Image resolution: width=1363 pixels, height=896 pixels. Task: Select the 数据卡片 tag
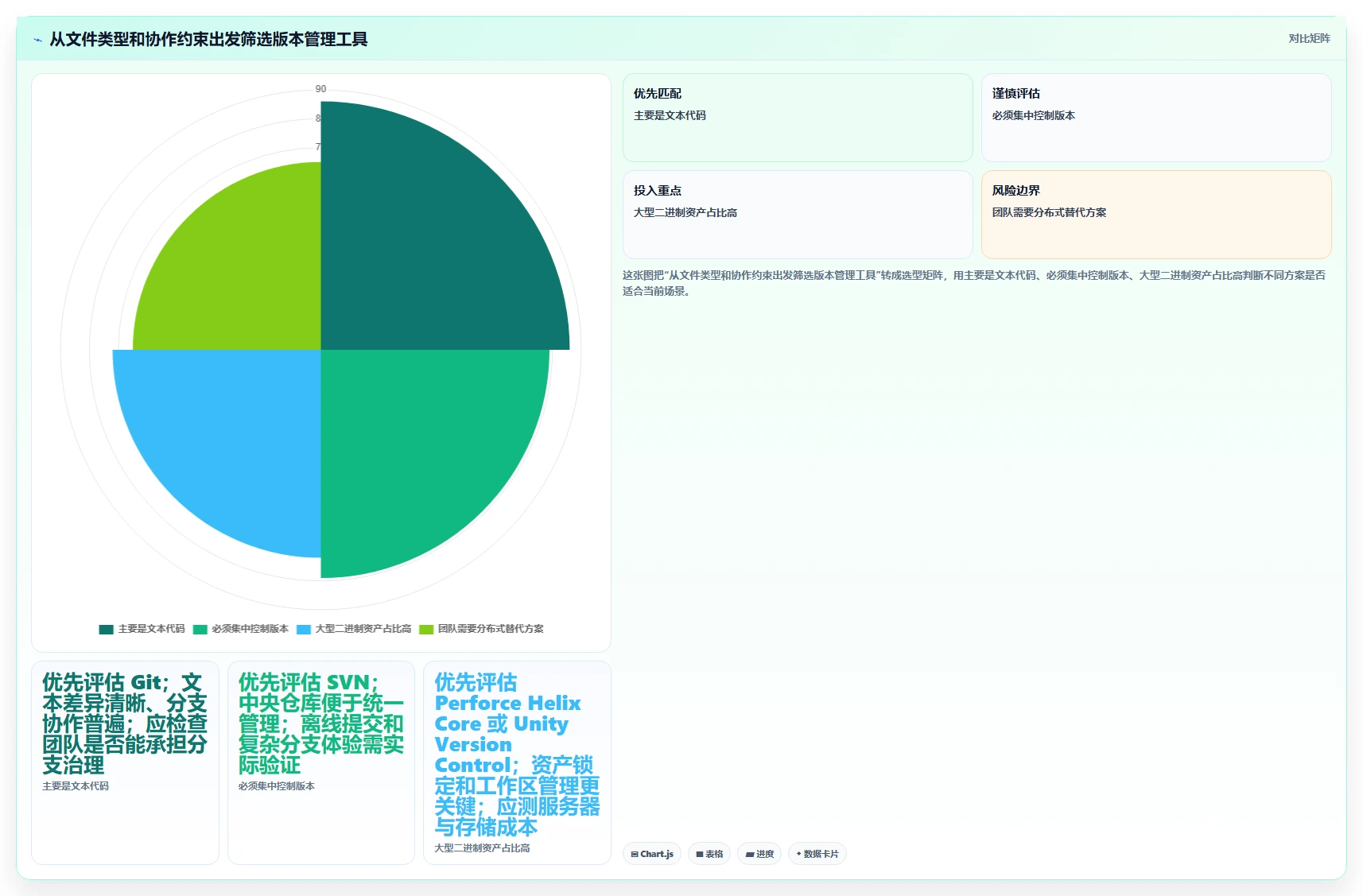tap(817, 854)
